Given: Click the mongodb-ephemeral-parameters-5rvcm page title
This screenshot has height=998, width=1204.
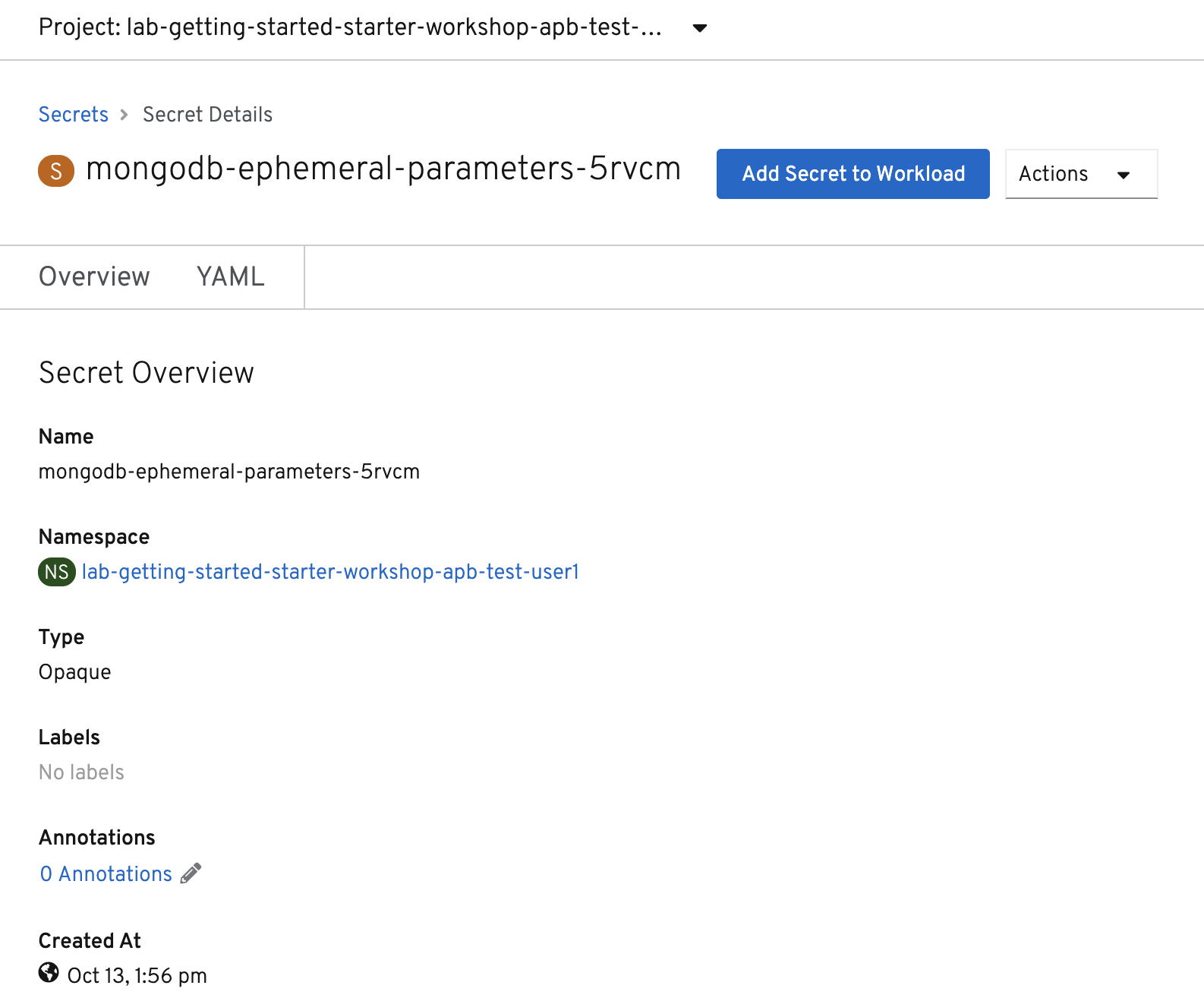Looking at the screenshot, I should 383,169.
